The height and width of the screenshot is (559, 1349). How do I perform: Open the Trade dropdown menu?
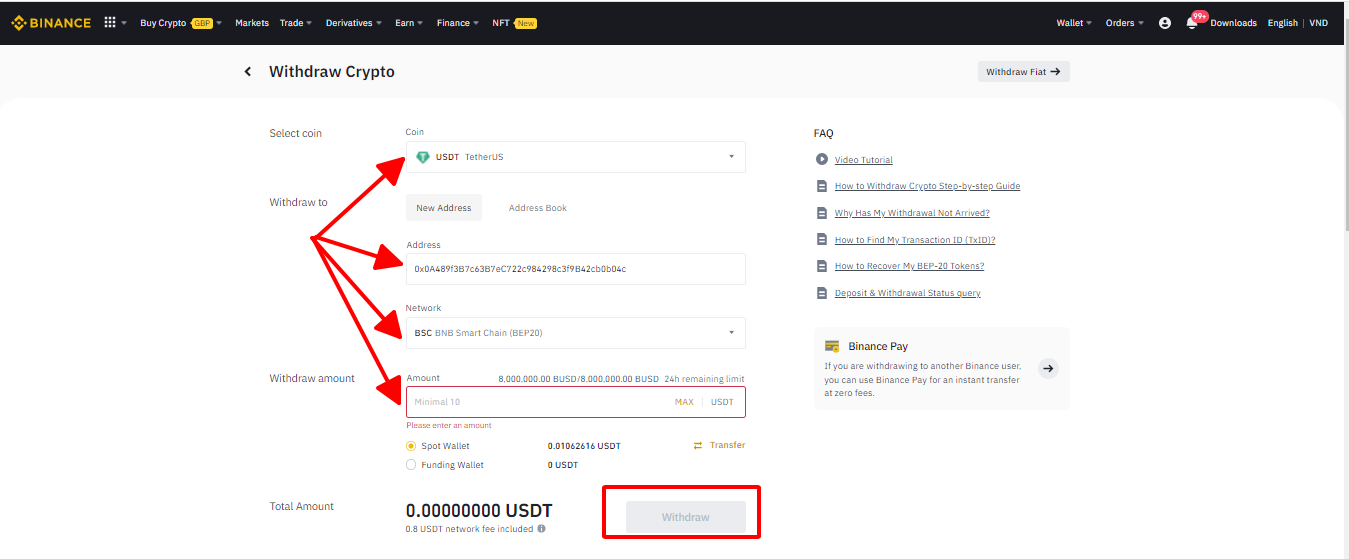coord(296,23)
